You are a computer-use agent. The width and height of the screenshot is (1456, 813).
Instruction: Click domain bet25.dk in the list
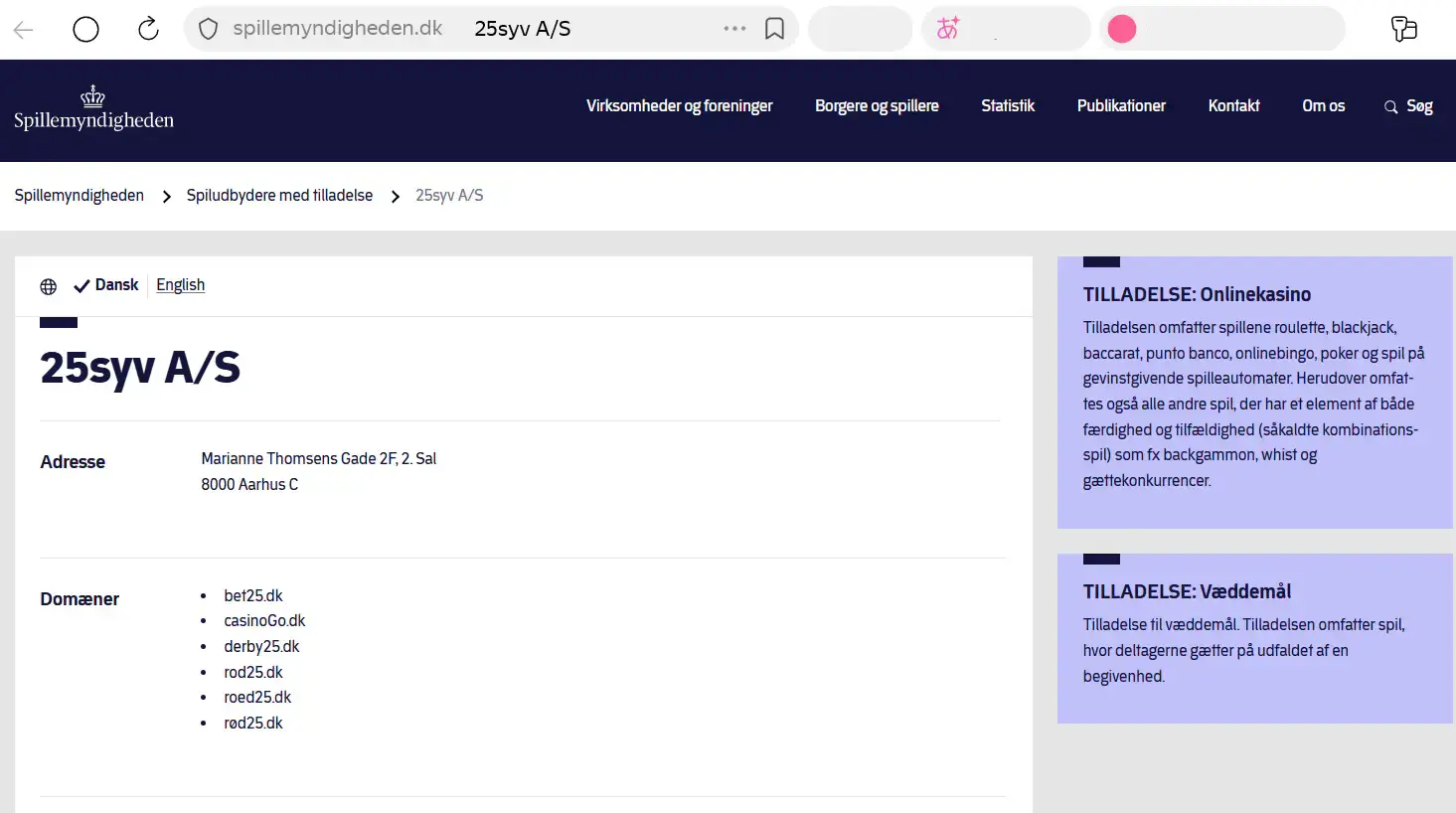tap(253, 595)
